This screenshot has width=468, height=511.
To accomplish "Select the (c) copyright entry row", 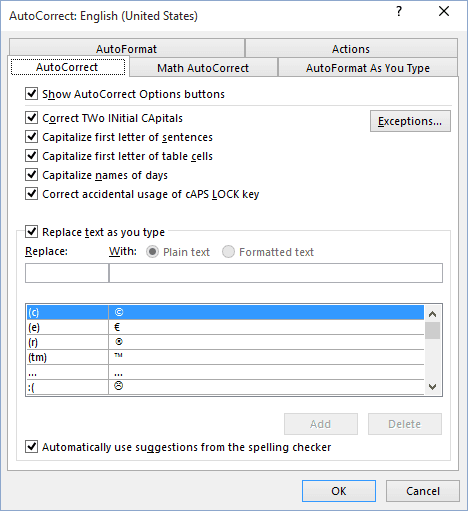I will coord(225,312).
